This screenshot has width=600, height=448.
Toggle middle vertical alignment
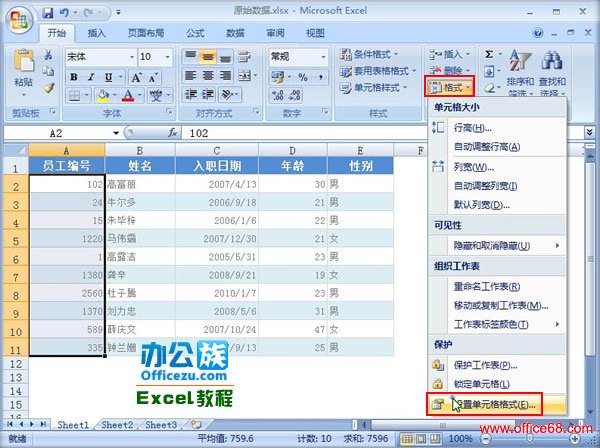point(207,57)
